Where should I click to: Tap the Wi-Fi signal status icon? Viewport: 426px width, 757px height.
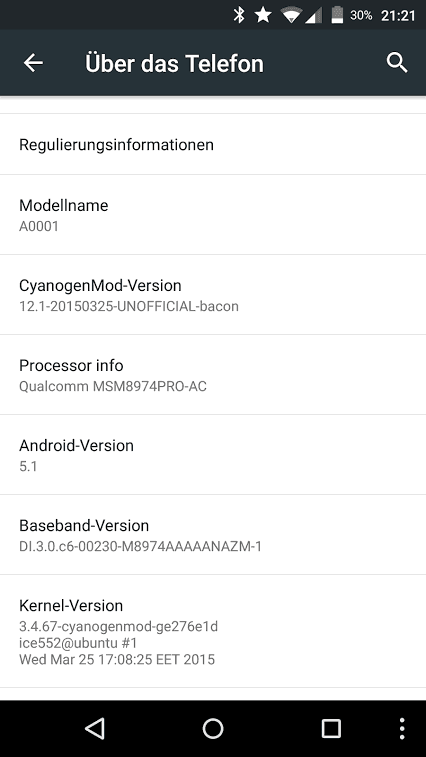[291, 15]
